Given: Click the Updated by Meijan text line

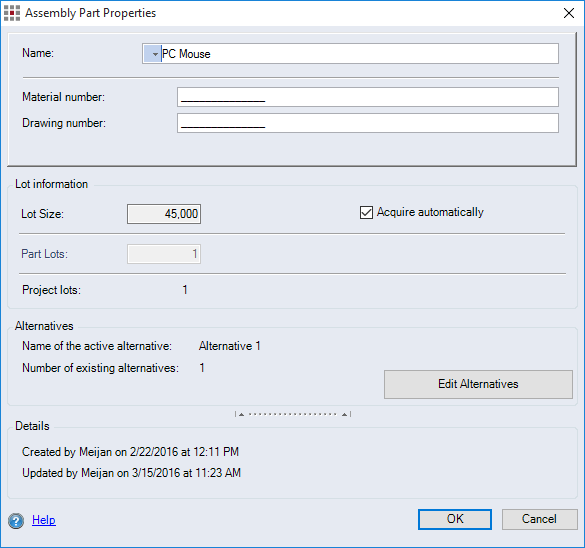Looking at the screenshot, I should tap(131, 473).
